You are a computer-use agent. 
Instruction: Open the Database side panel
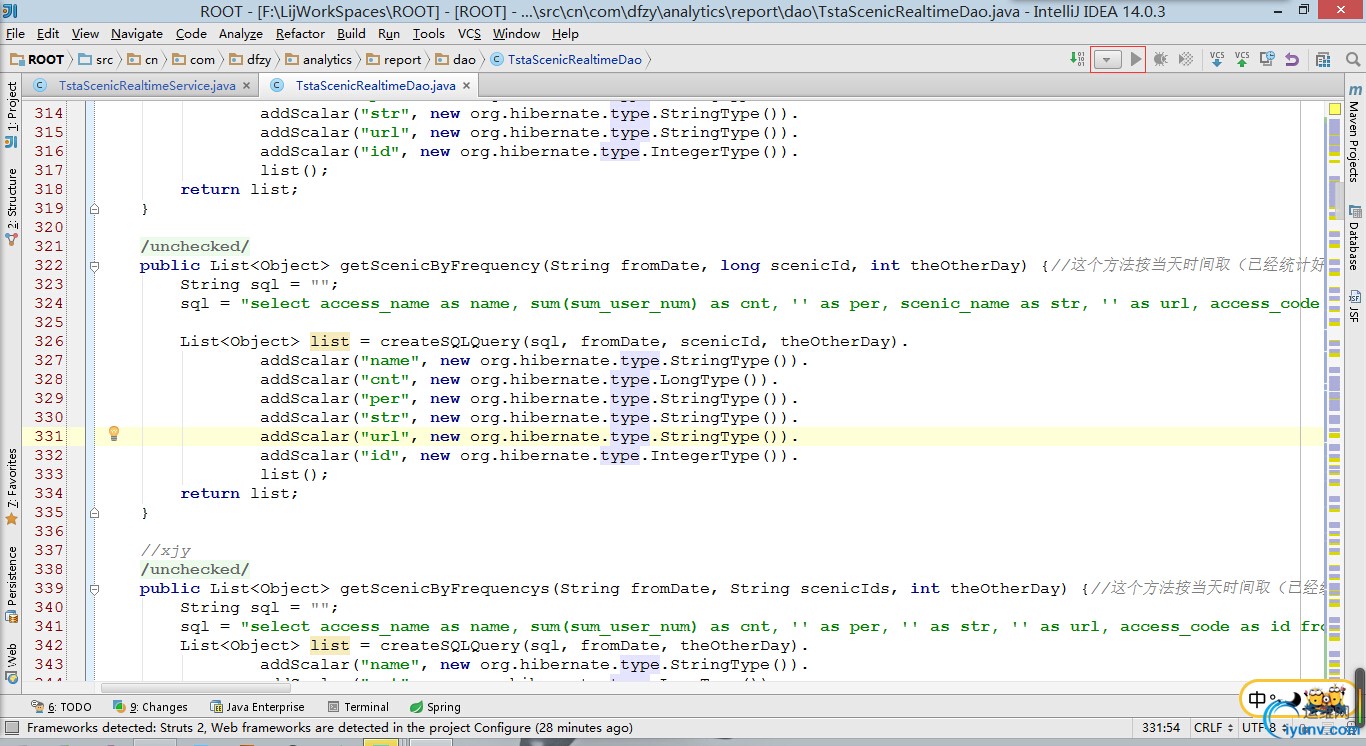tap(1354, 238)
